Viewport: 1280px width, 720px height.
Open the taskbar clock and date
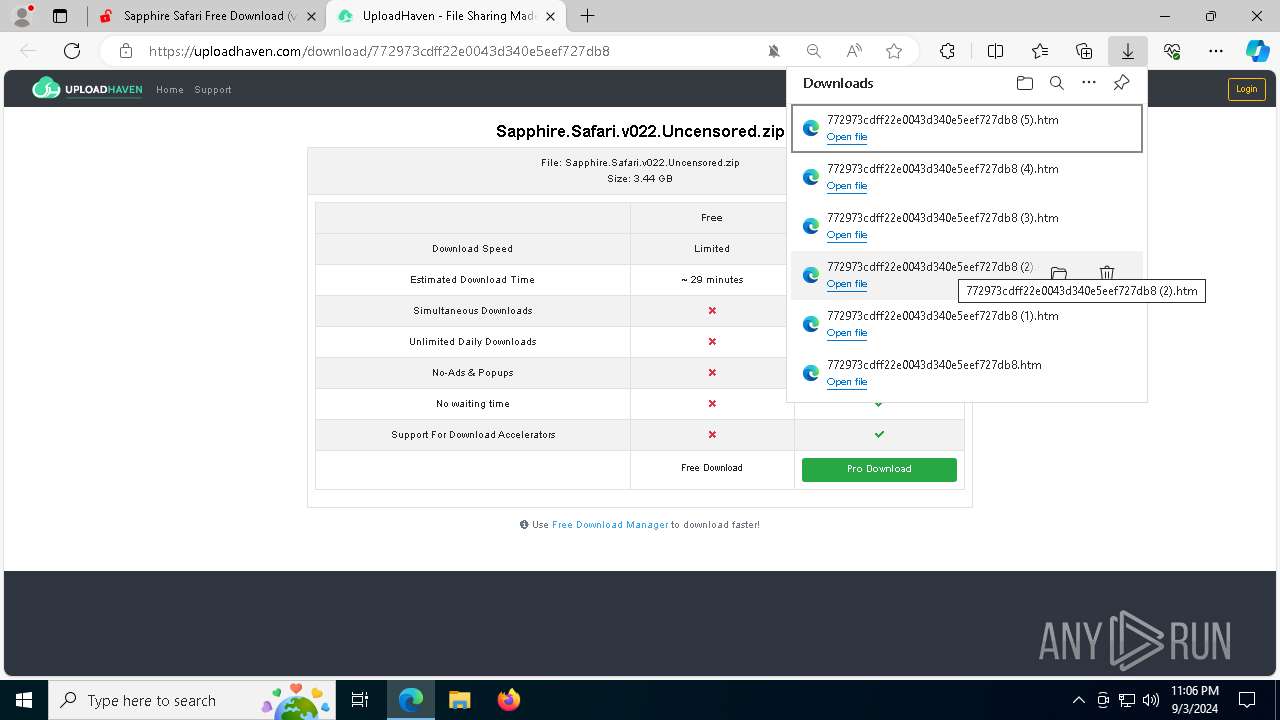coord(1195,700)
